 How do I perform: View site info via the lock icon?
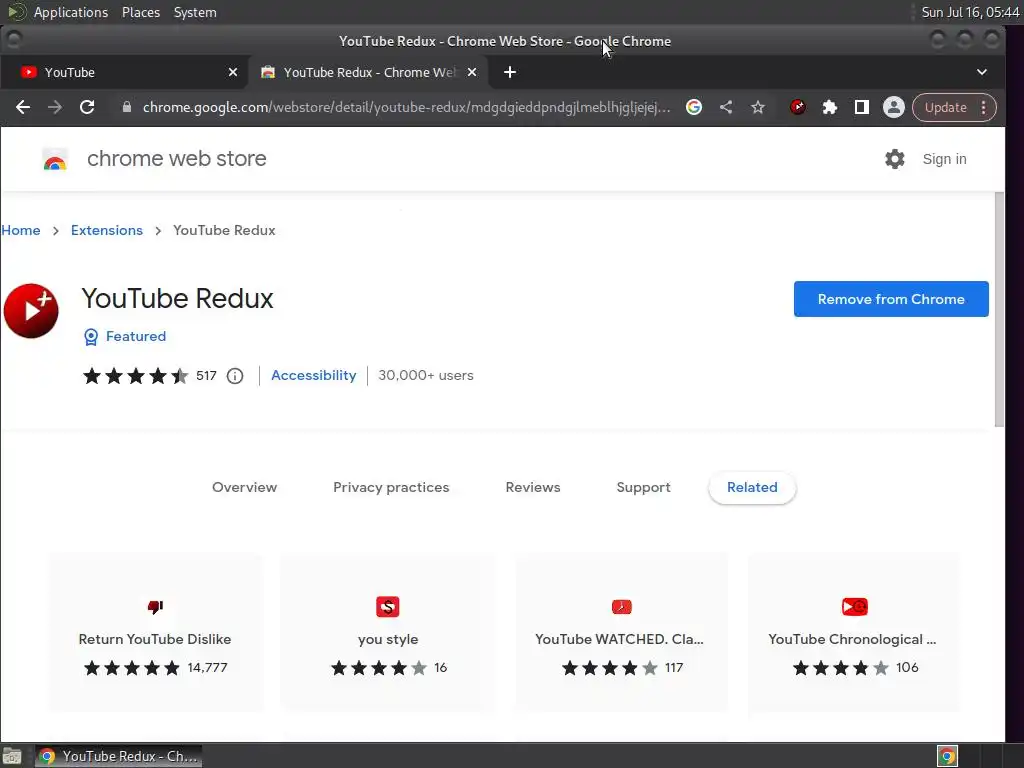[x=127, y=107]
